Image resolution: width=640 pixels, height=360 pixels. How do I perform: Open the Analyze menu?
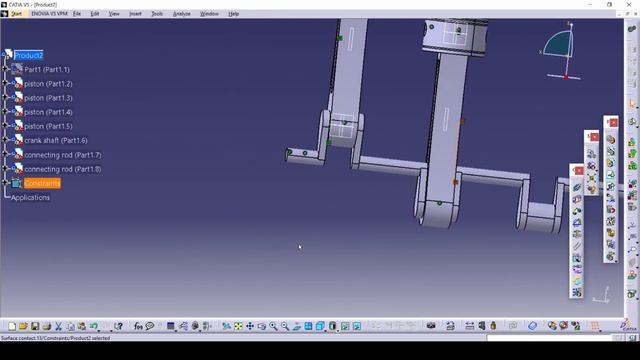pos(182,14)
